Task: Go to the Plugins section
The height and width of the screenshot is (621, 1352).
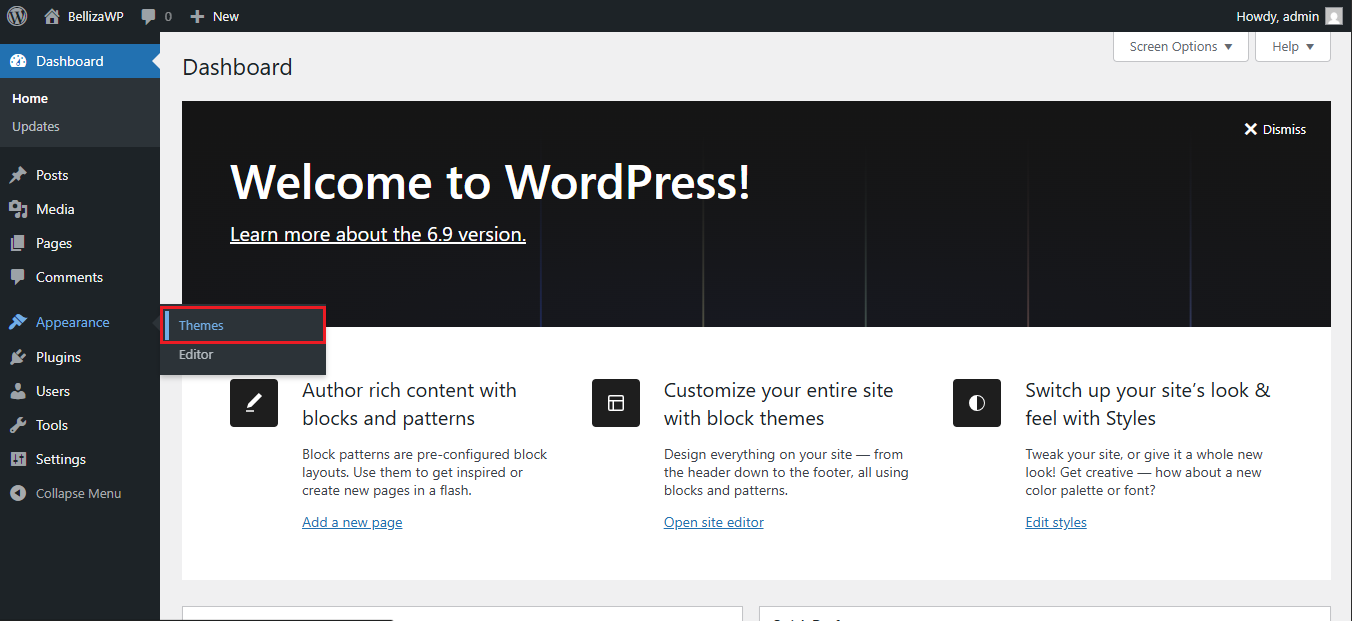Action: point(58,357)
